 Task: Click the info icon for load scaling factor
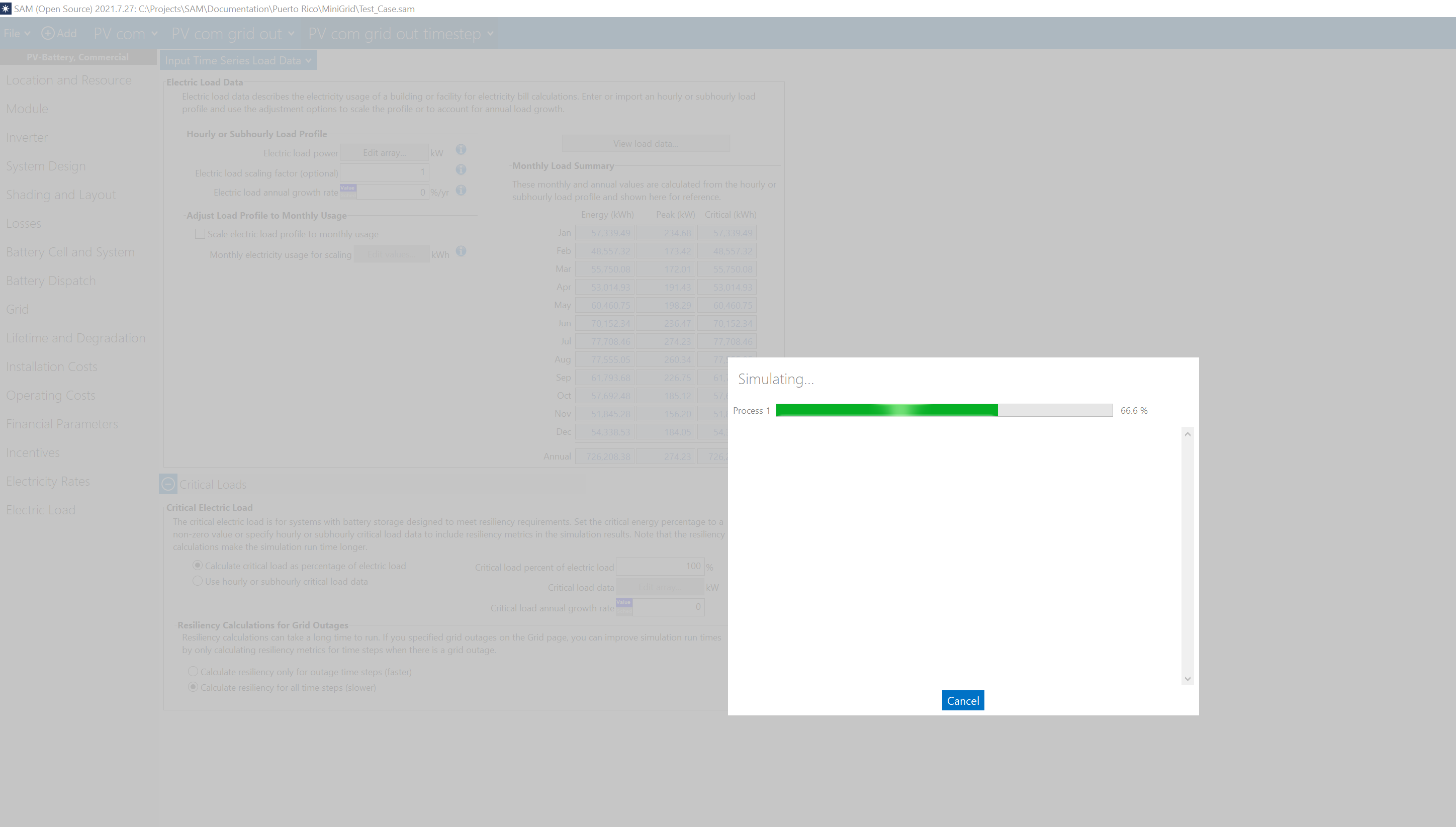(461, 170)
